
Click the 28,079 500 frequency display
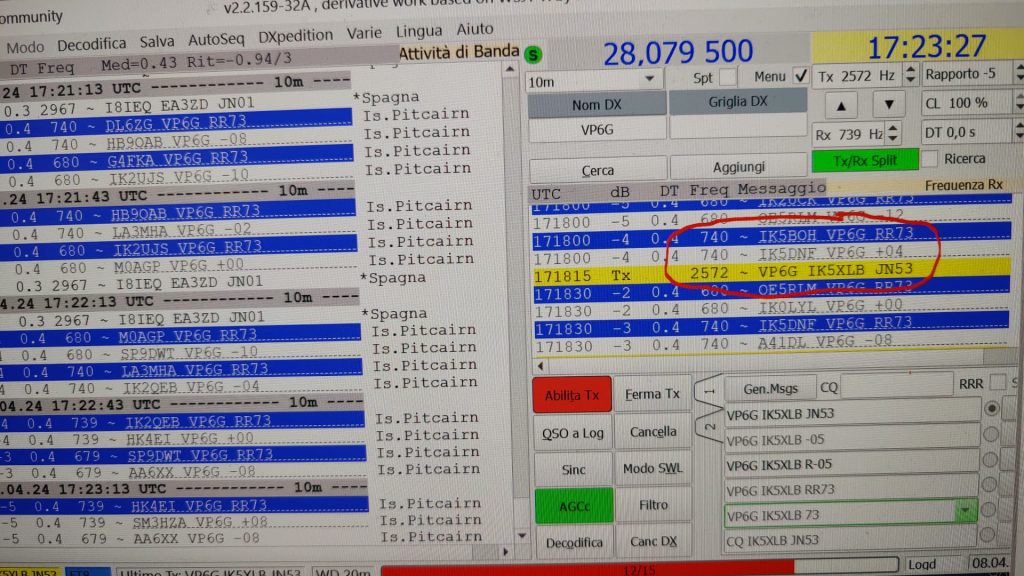click(678, 53)
